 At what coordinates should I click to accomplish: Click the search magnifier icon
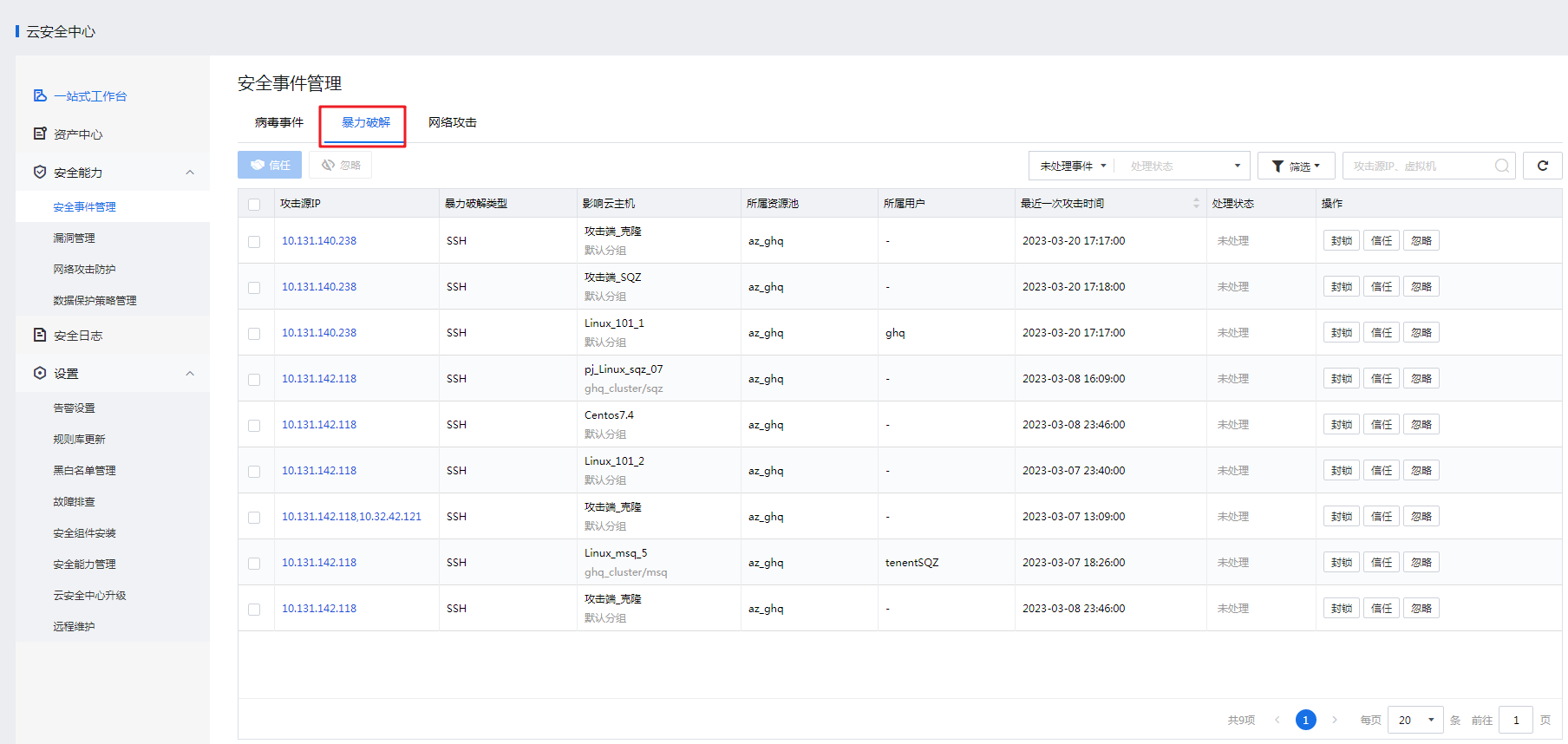click(1502, 166)
